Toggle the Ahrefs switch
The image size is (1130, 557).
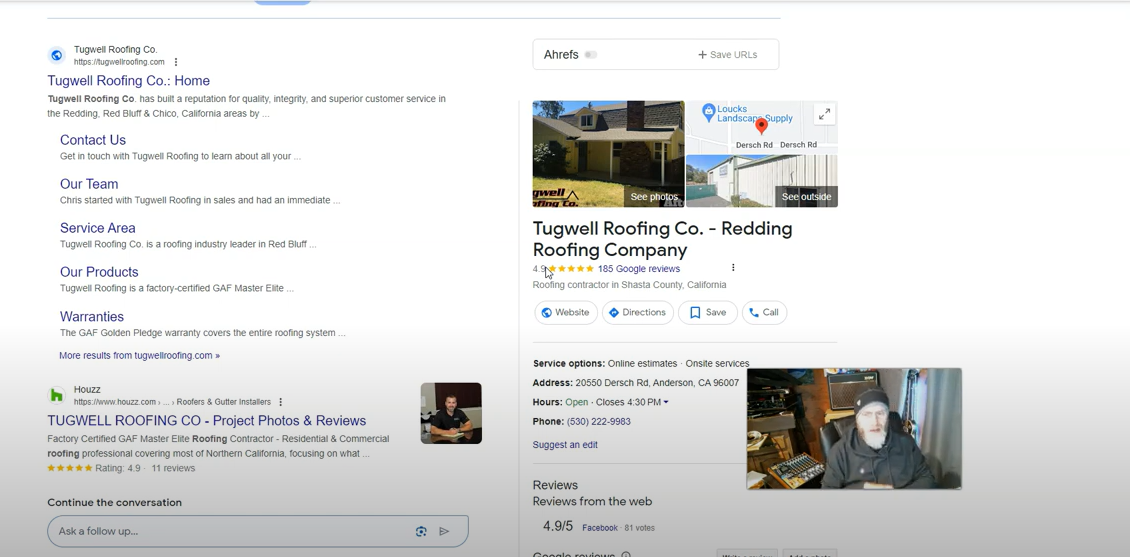click(591, 55)
